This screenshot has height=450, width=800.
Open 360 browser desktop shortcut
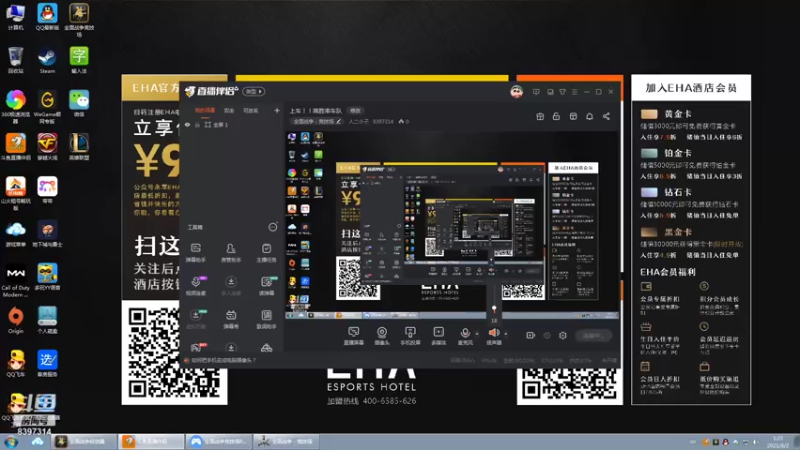tap(16, 107)
